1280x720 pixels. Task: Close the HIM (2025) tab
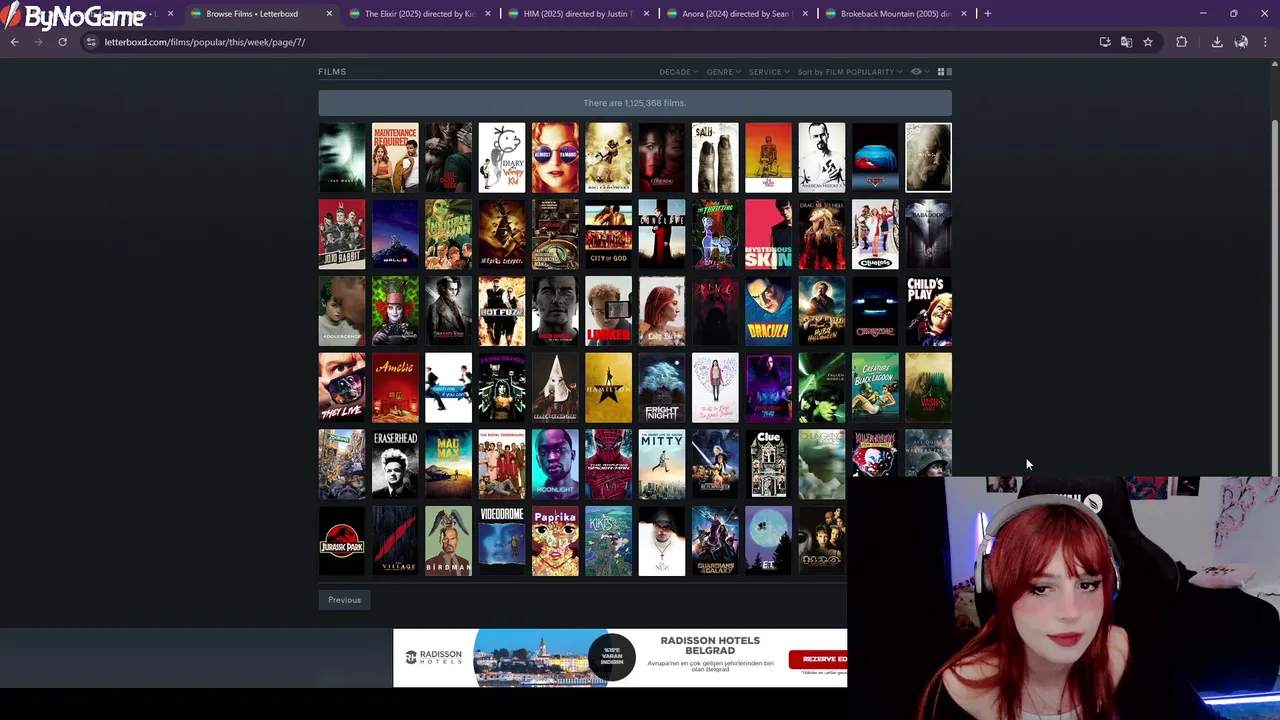click(x=646, y=14)
